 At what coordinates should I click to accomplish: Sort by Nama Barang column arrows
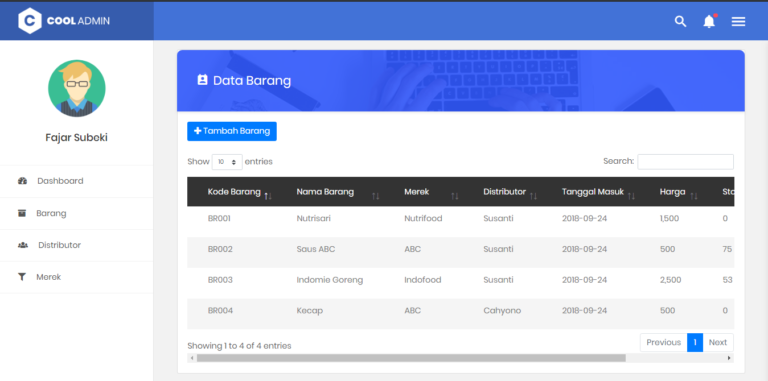tap(376, 196)
